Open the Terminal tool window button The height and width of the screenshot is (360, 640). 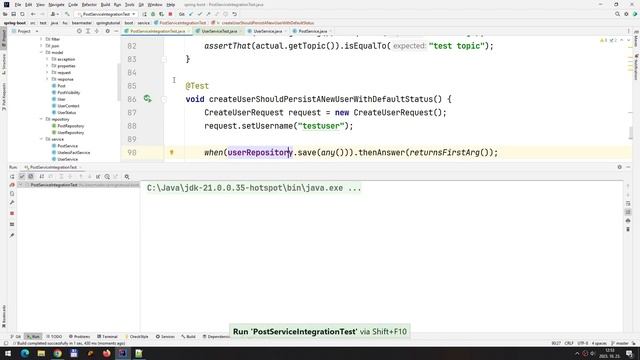[107, 336]
